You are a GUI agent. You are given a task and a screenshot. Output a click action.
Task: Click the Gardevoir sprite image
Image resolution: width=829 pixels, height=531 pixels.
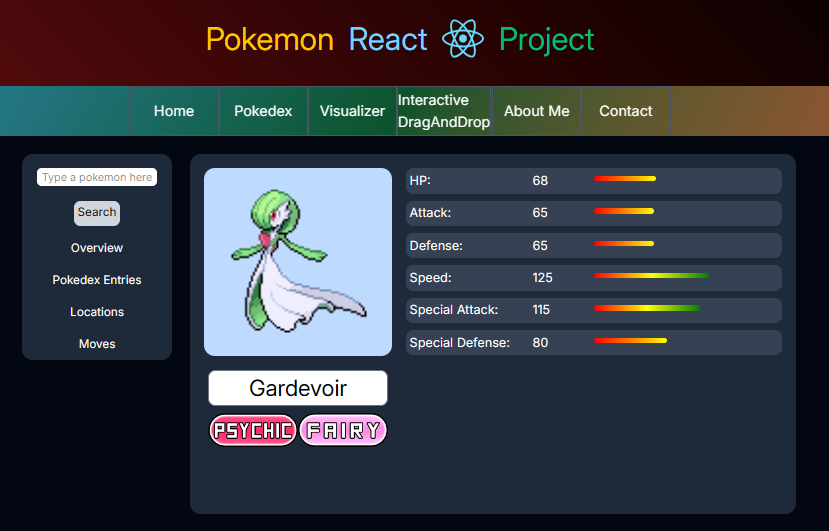pos(298,262)
